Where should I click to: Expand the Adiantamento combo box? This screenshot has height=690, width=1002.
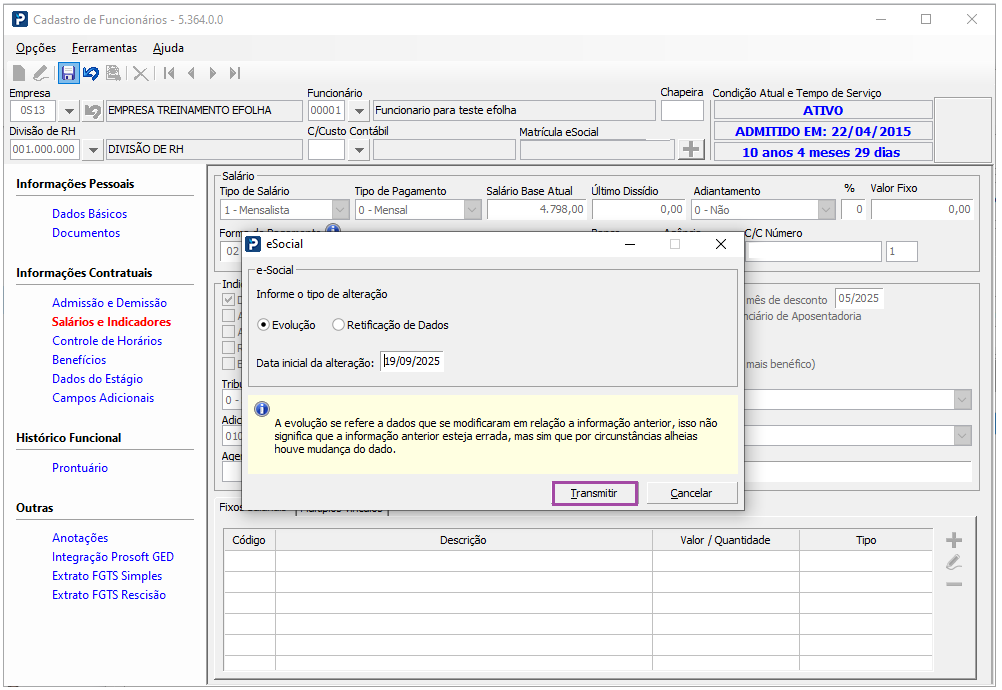[825, 210]
